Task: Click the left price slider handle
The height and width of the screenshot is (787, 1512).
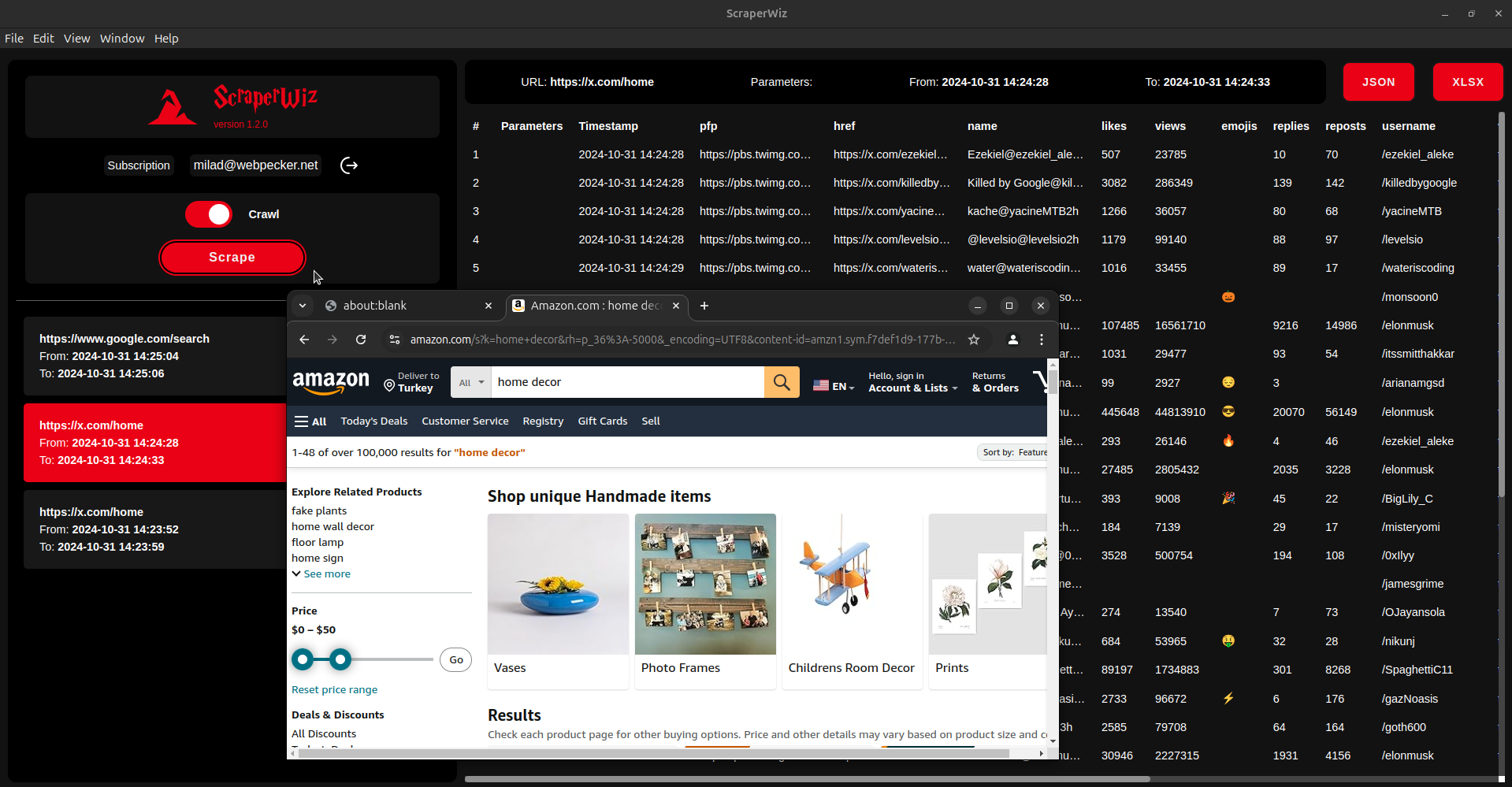Action: 303,659
